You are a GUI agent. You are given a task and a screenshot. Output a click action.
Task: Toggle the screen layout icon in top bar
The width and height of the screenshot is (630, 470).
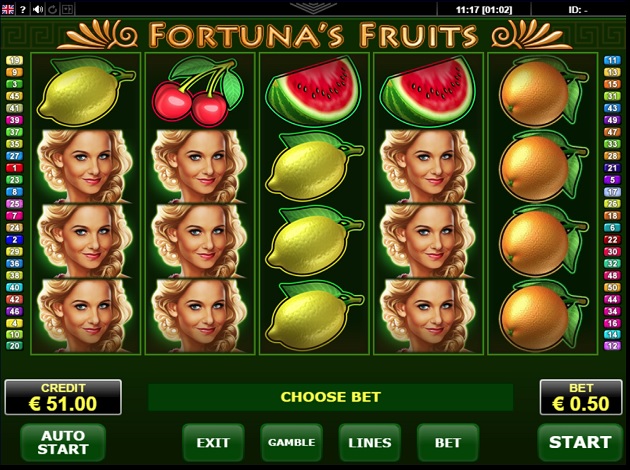click(x=67, y=9)
